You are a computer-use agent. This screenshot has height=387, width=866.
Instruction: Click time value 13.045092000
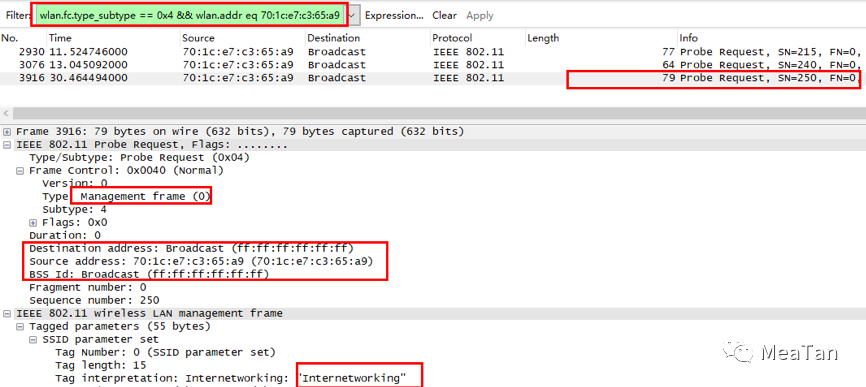coord(88,65)
